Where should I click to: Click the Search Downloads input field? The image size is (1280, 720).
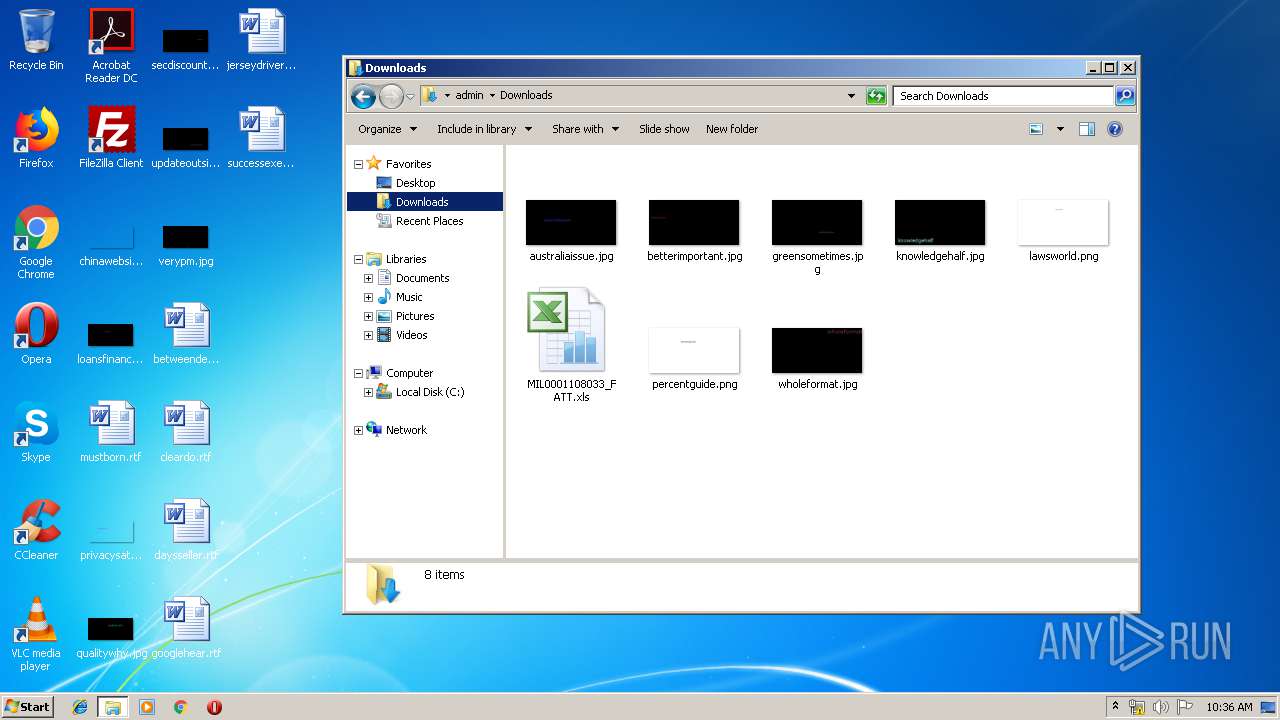pos(1002,96)
